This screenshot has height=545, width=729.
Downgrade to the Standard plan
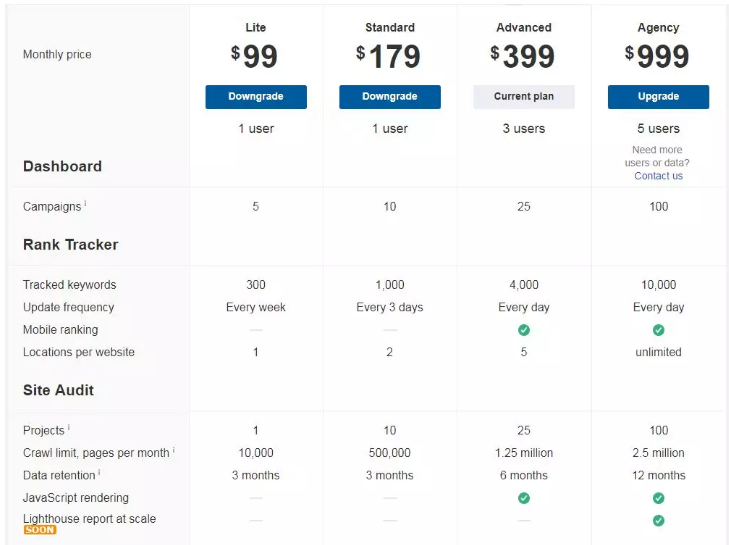click(x=390, y=97)
